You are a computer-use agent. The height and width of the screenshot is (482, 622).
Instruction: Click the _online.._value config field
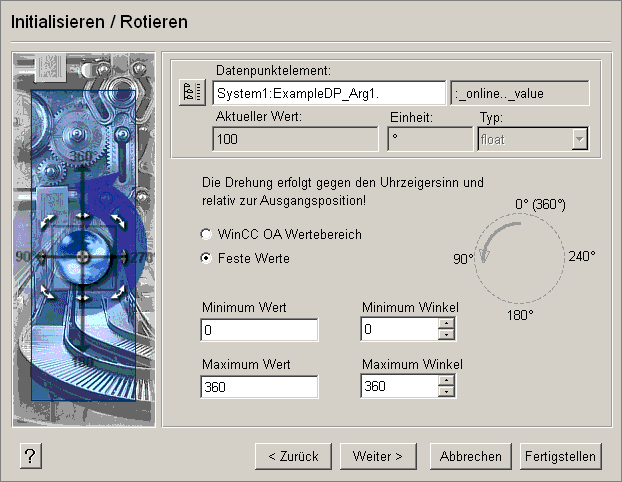point(519,93)
